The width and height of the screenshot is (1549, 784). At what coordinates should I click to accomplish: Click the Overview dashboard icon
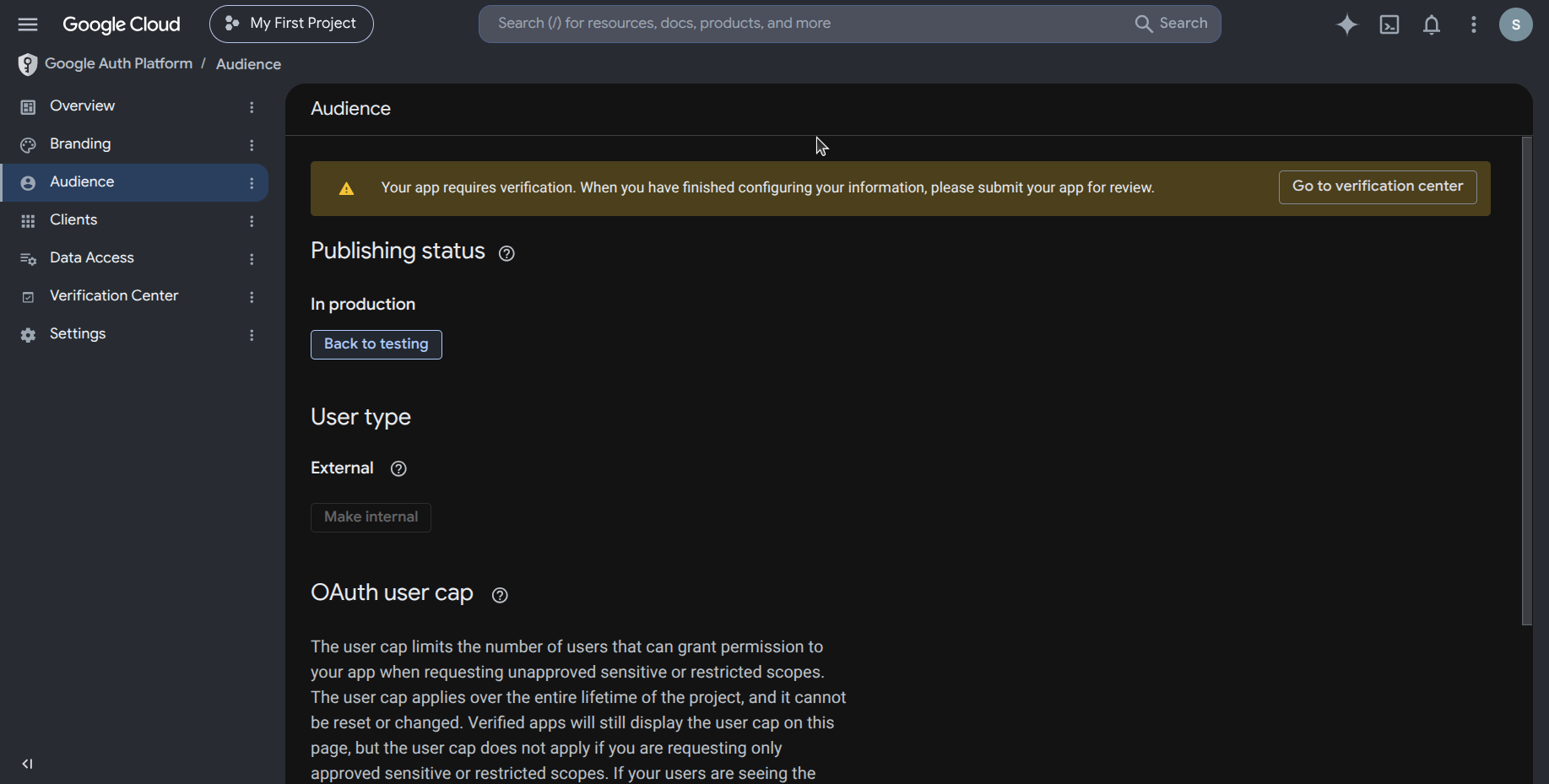(28, 107)
